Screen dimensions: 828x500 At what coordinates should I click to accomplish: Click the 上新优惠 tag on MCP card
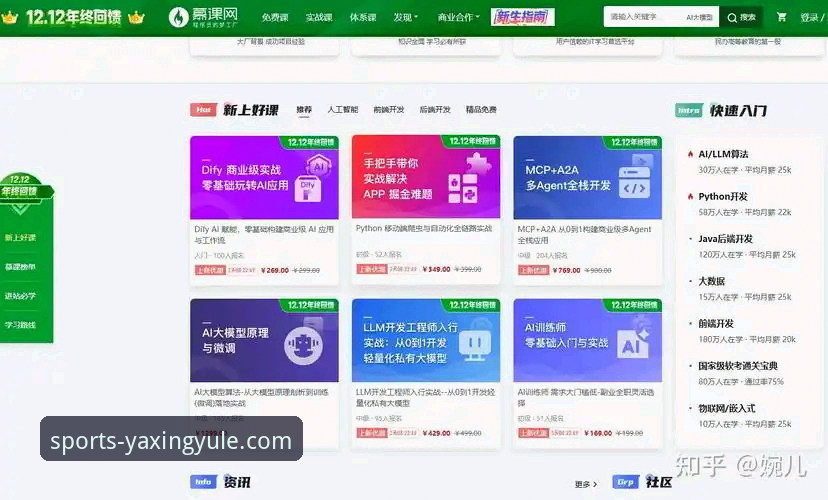(533, 270)
